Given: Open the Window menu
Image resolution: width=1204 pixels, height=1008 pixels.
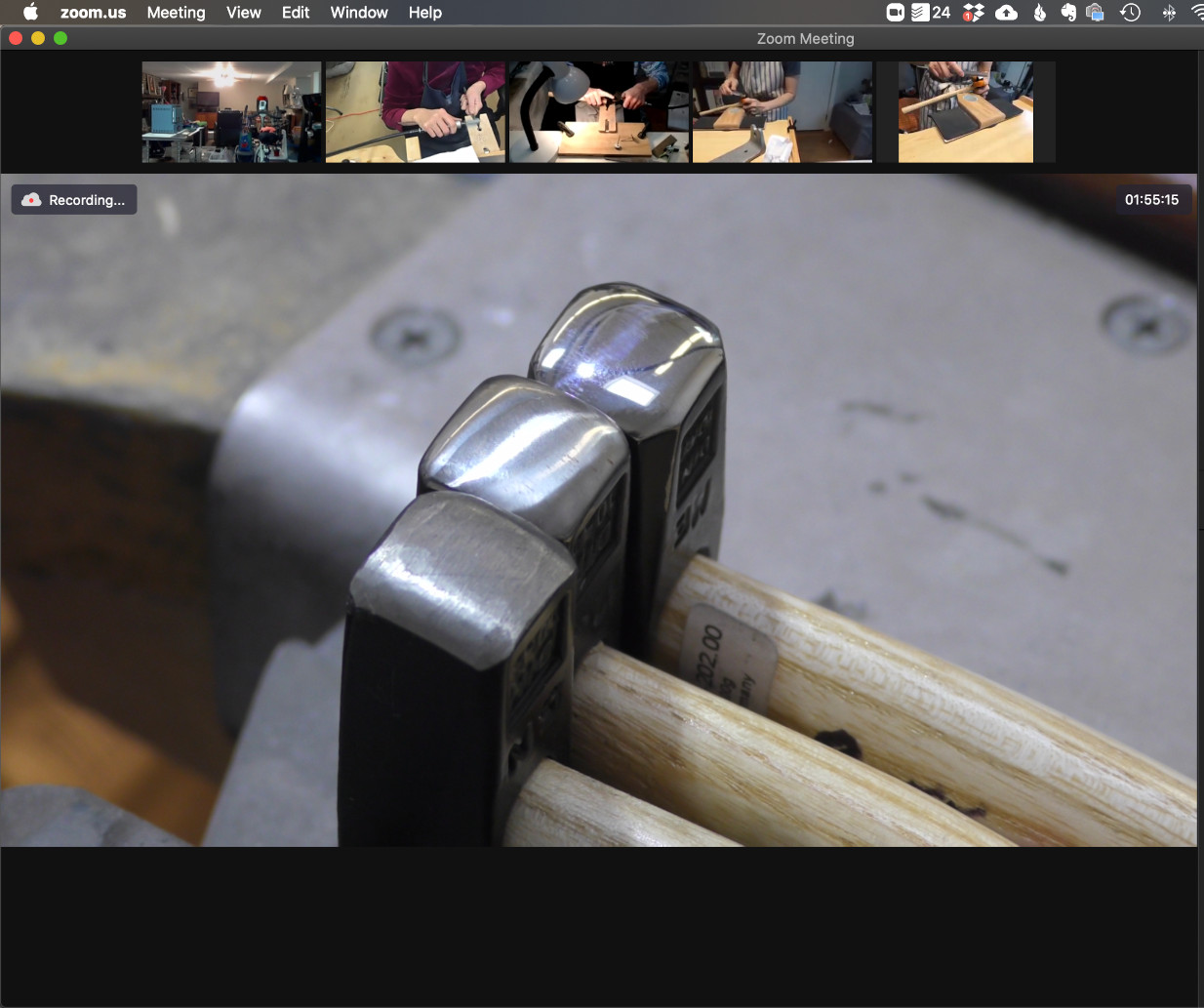Looking at the screenshot, I should [358, 13].
